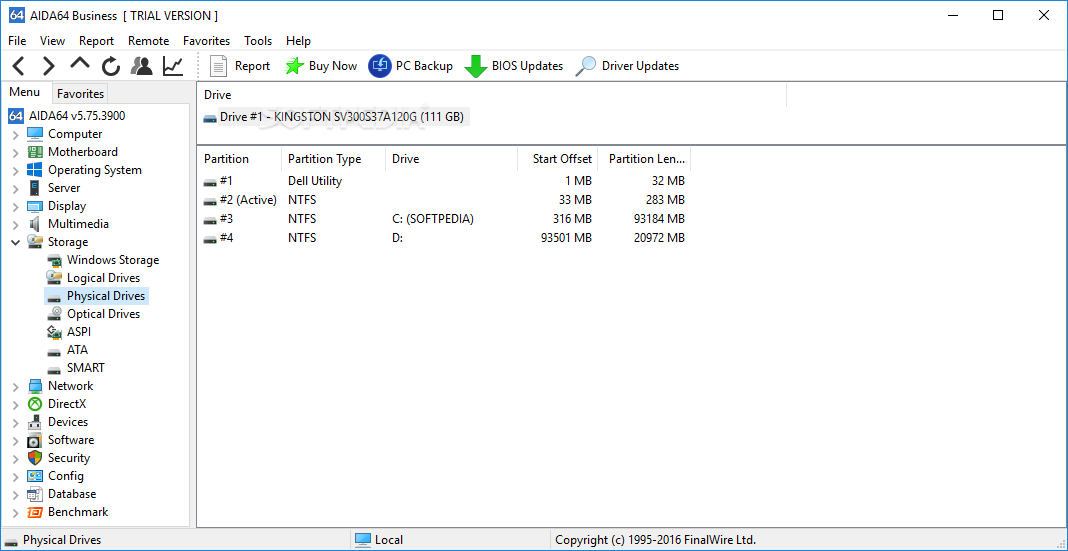Expand the Server tree node

(x=16, y=189)
